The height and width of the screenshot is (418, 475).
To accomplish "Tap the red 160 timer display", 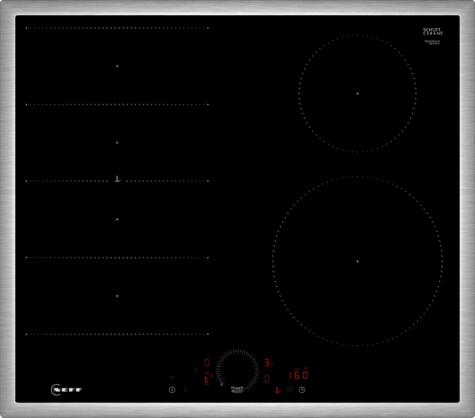I will (299, 375).
